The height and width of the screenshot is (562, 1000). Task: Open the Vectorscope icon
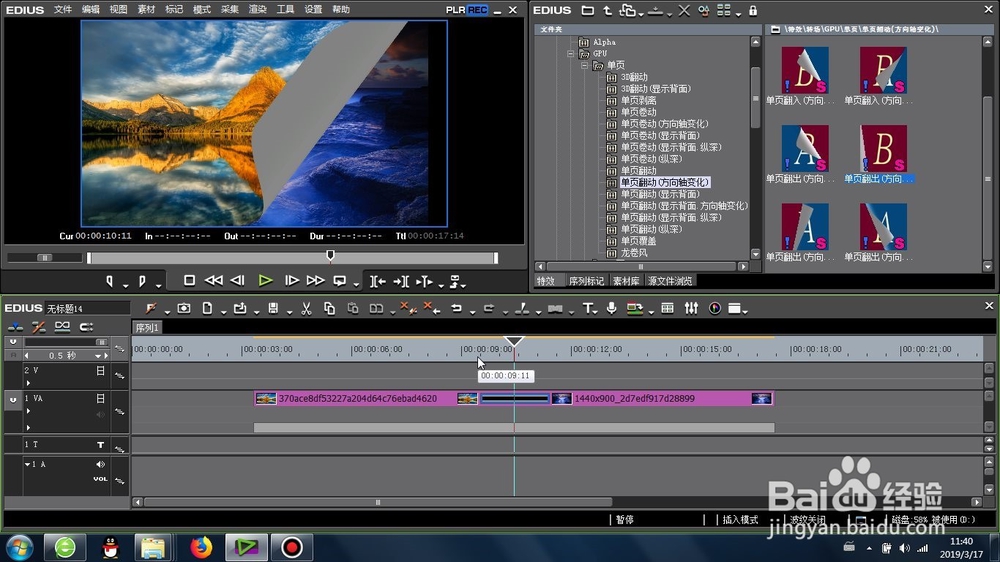pyautogui.click(x=715, y=309)
